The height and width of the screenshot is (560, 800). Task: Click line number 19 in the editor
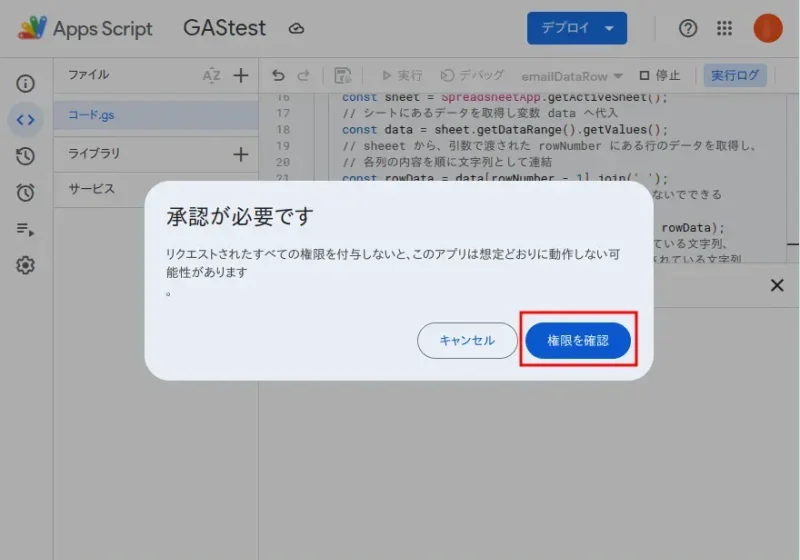(283, 146)
